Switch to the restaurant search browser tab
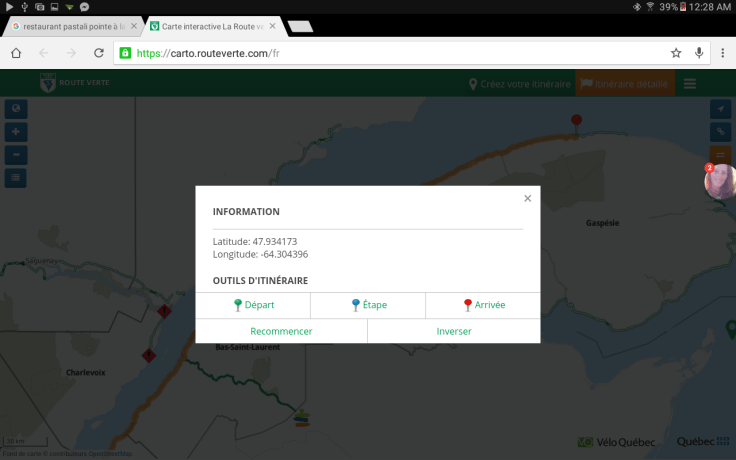 click(x=68, y=25)
